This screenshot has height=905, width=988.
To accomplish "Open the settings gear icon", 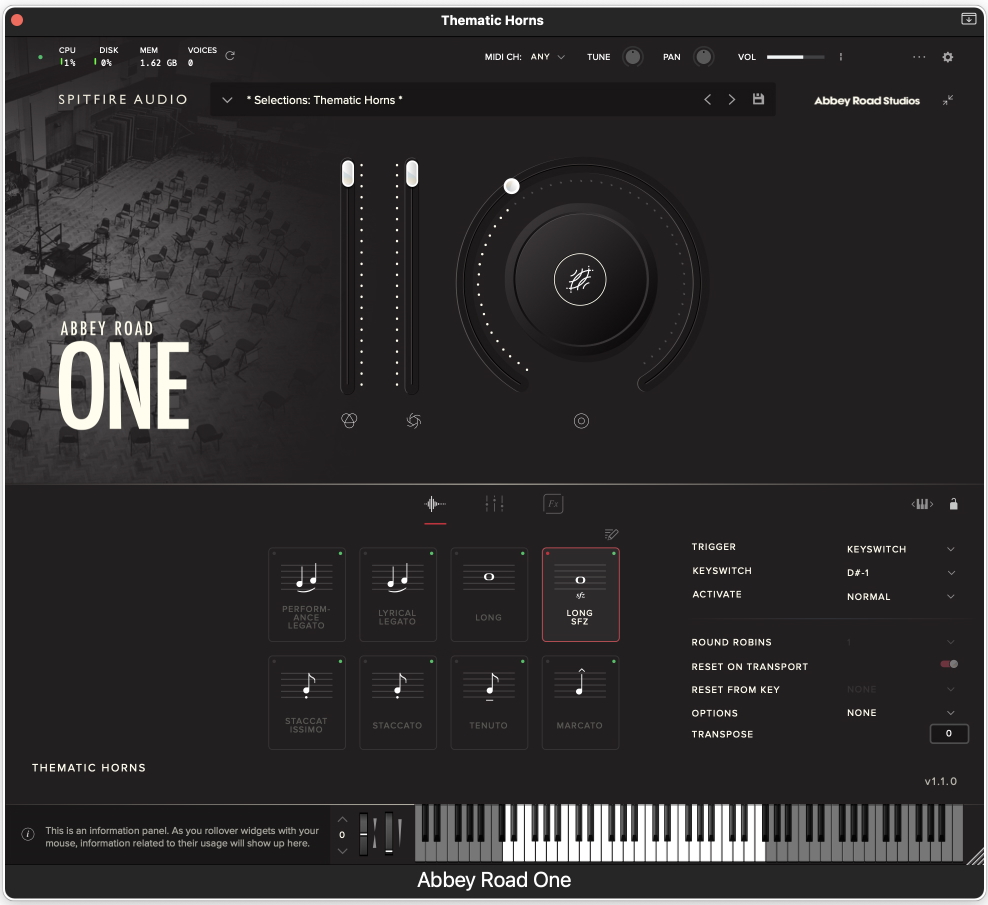I will (948, 57).
